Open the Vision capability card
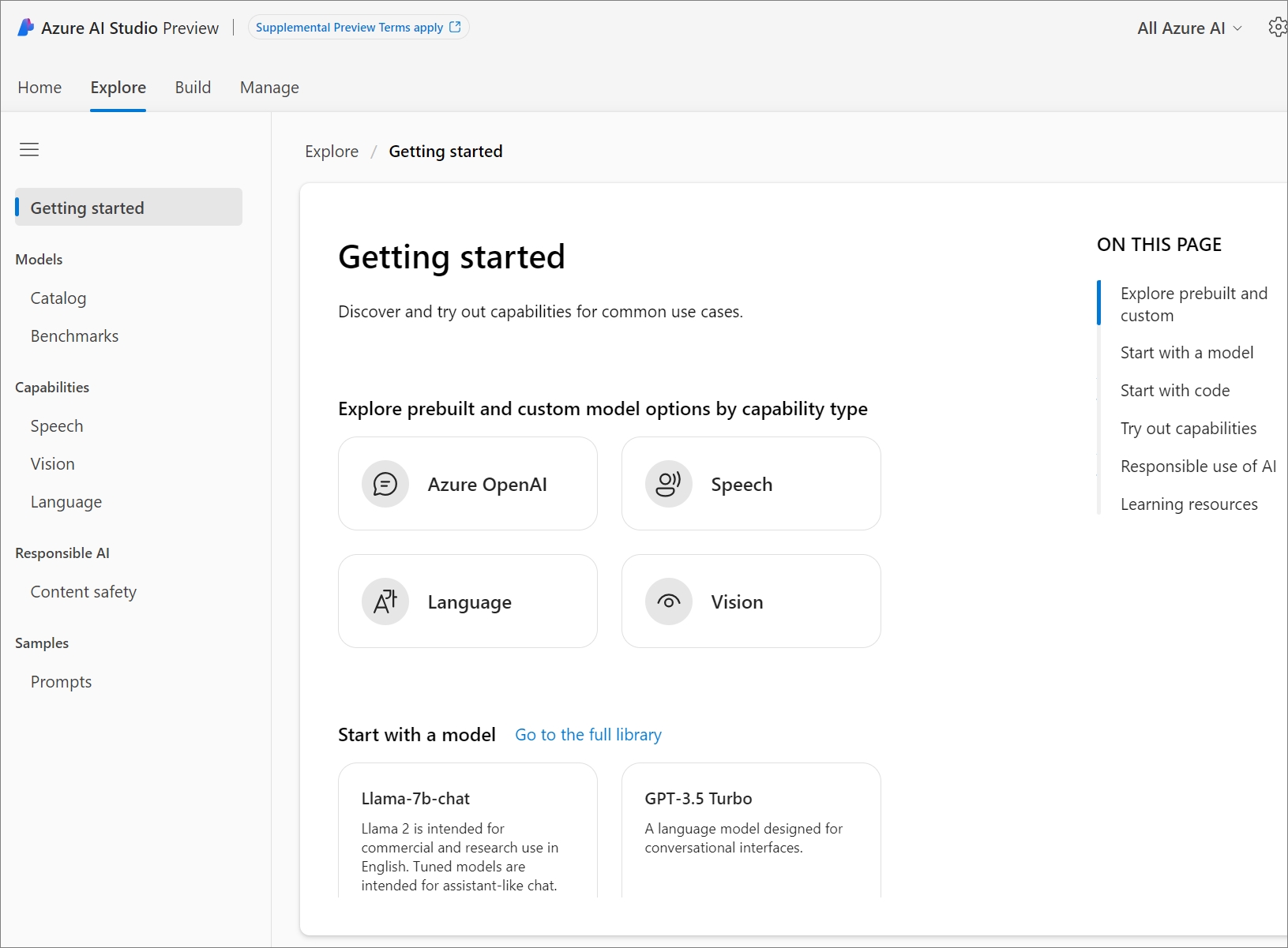 (751, 601)
